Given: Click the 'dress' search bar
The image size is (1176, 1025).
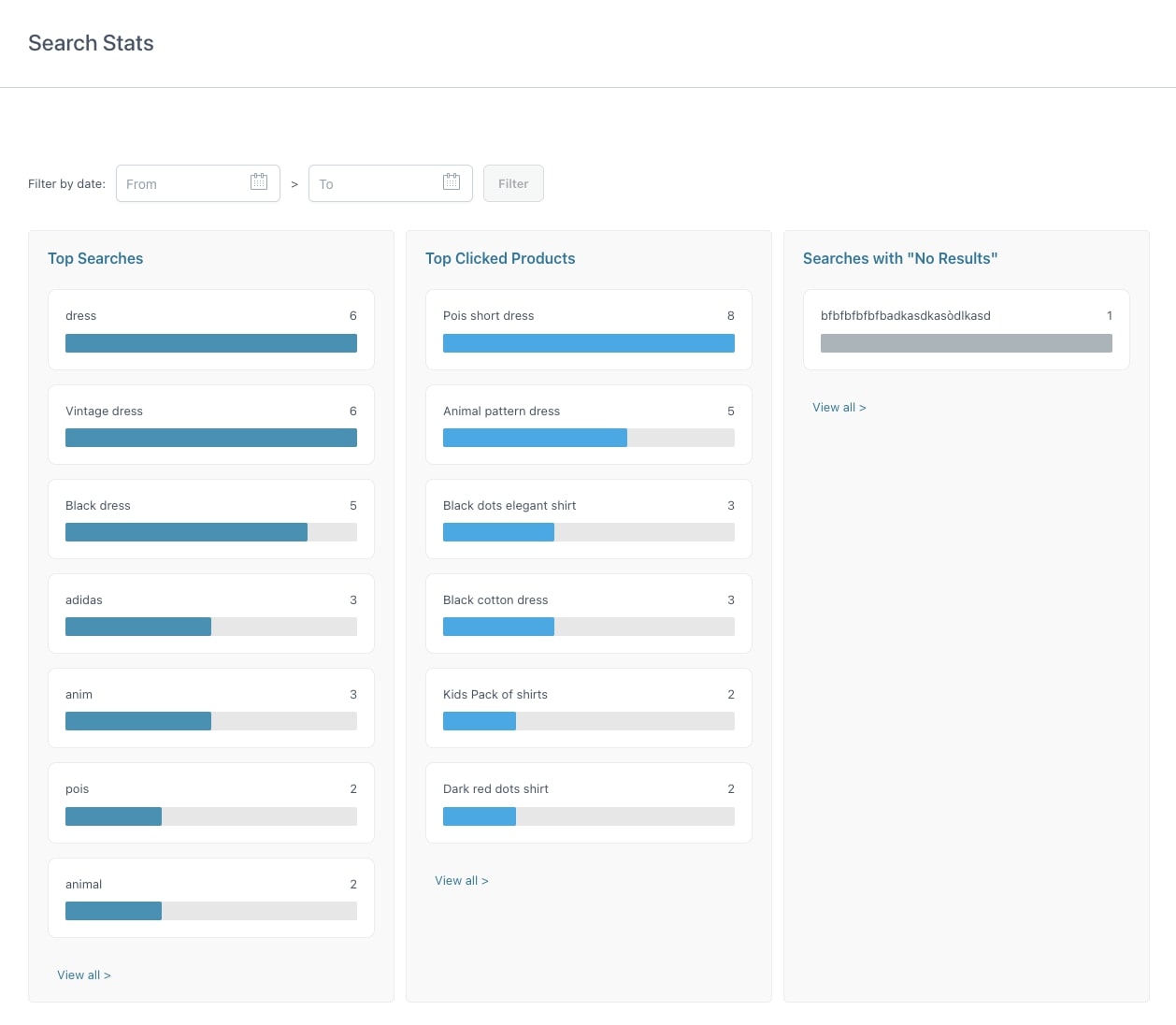Looking at the screenshot, I should click(x=211, y=343).
